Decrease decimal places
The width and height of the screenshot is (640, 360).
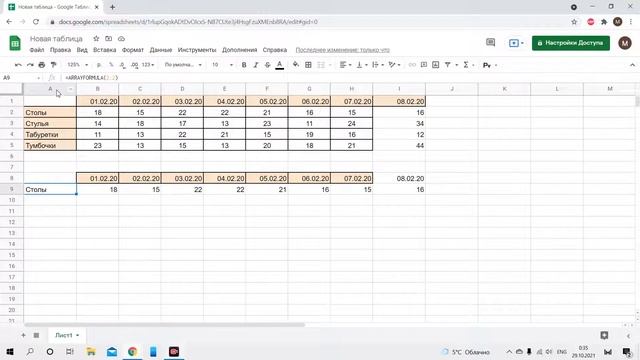pos(123,65)
